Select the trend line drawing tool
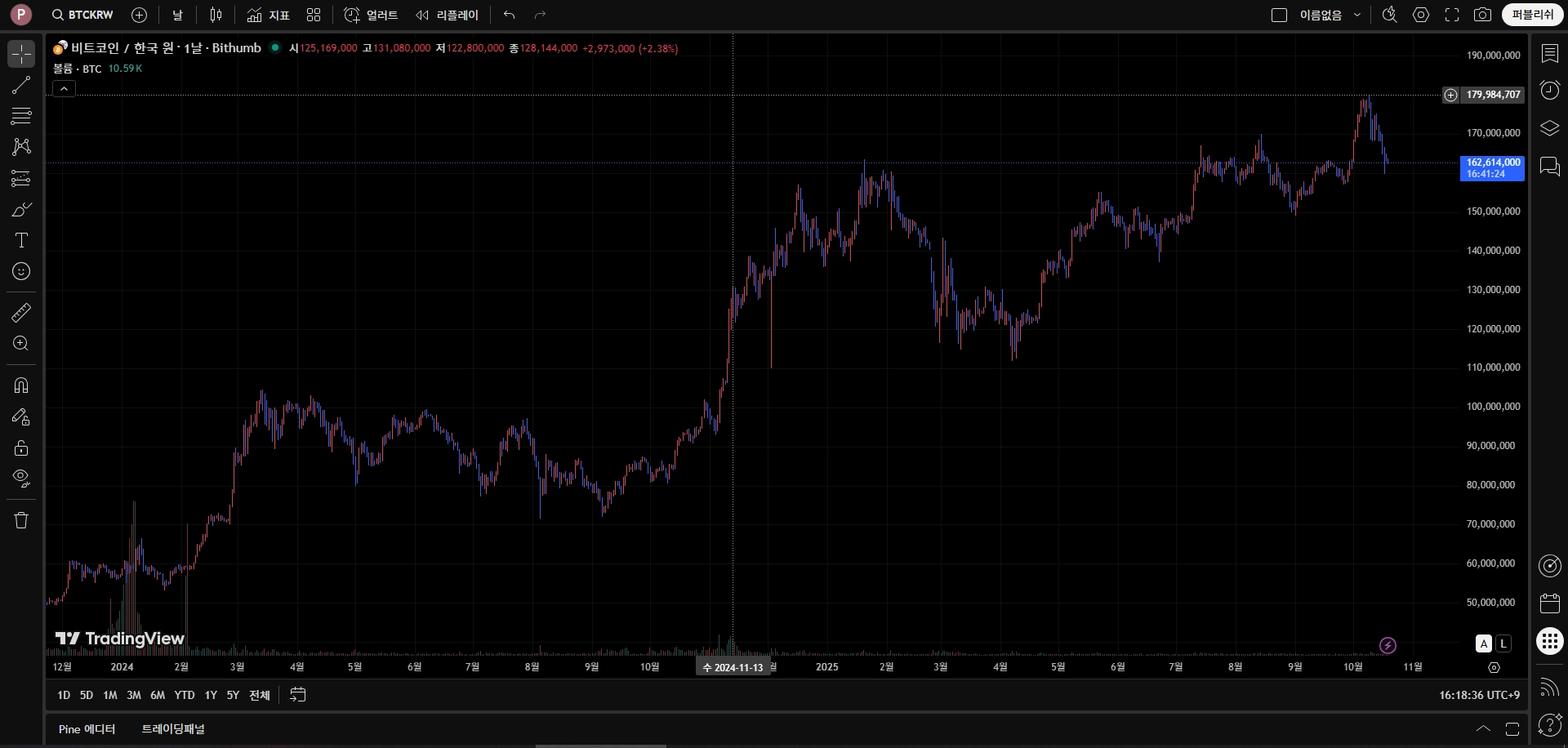The height and width of the screenshot is (748, 1568). click(x=21, y=85)
